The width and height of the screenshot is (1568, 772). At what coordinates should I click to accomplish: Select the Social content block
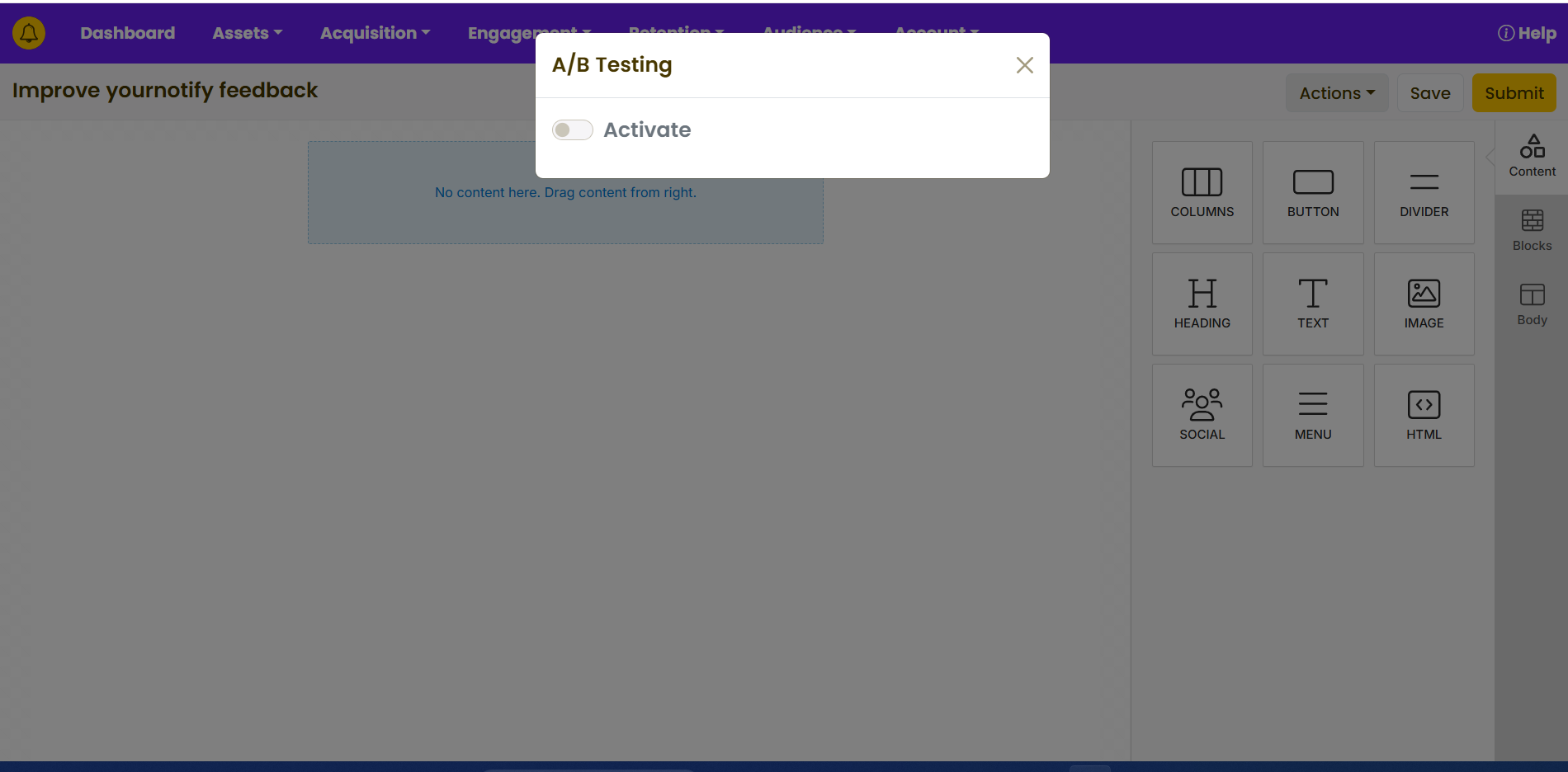[1202, 415]
